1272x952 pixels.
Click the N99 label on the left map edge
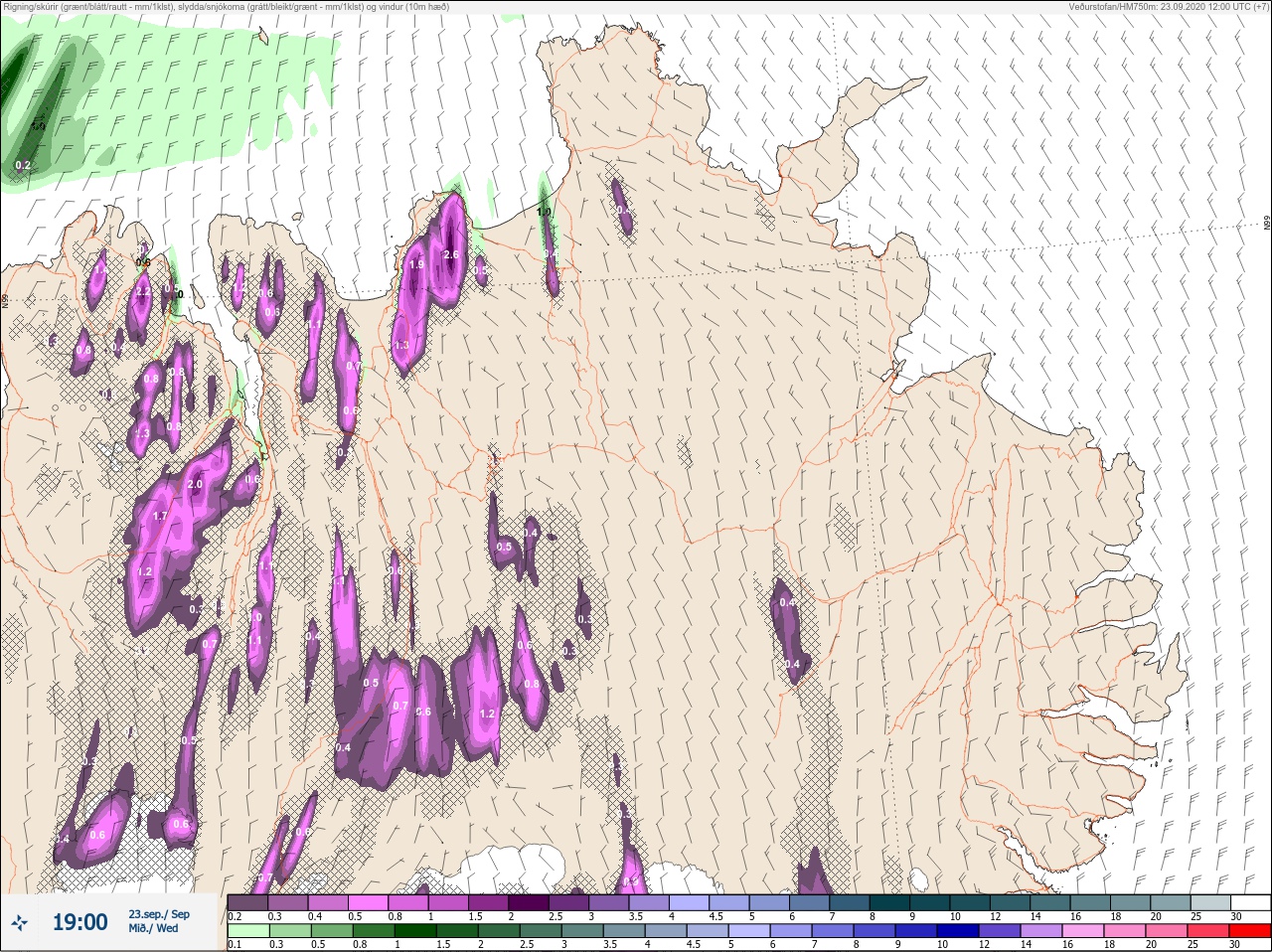tap(6, 299)
